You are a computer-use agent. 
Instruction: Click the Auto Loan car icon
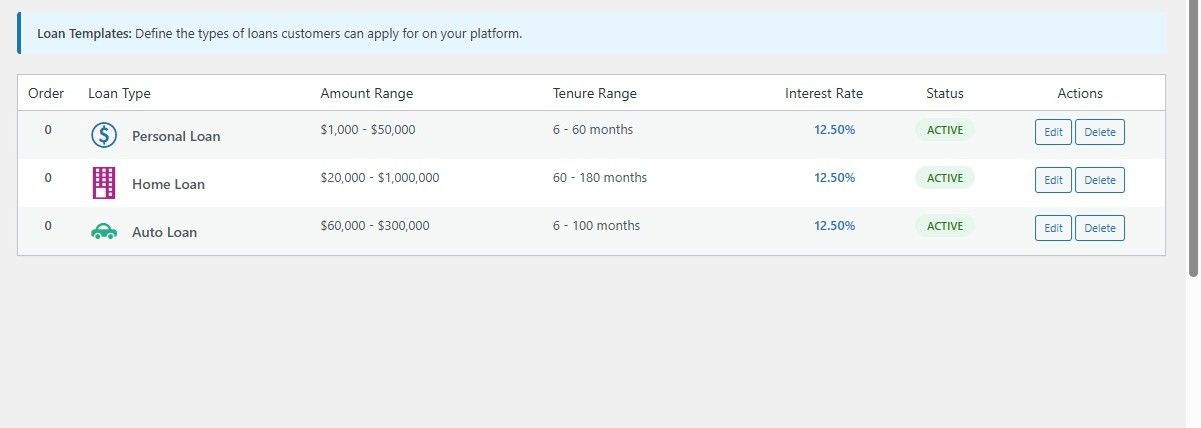(104, 232)
